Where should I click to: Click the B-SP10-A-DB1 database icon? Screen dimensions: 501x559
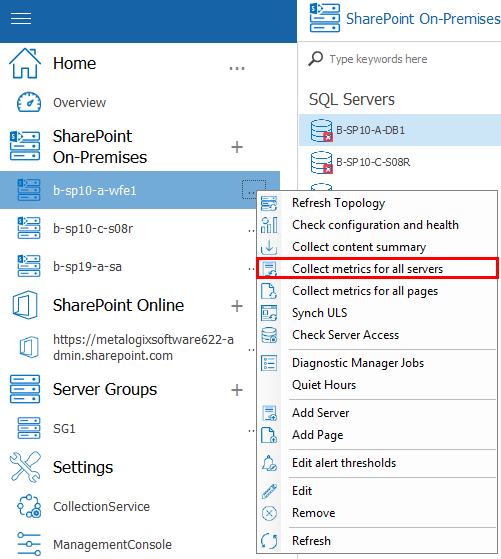[322, 130]
